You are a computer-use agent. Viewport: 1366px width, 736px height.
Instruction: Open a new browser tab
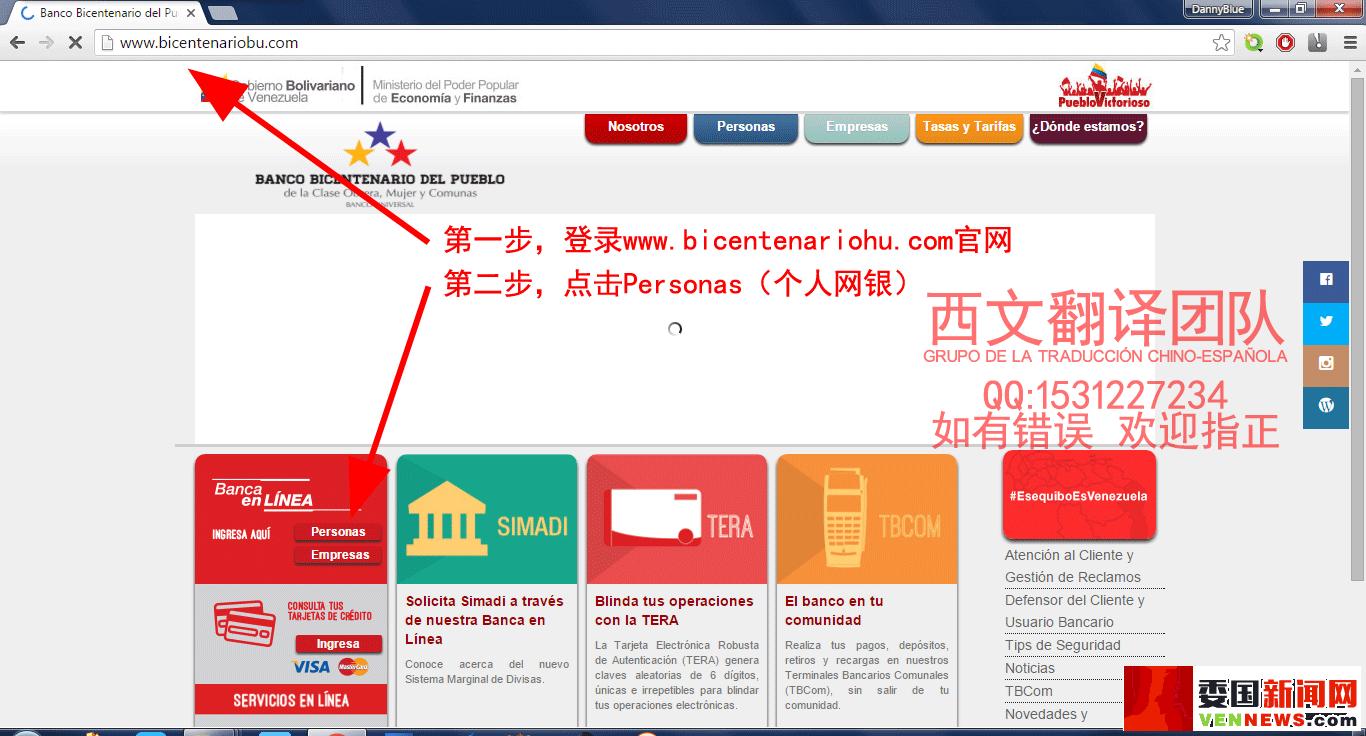(222, 13)
